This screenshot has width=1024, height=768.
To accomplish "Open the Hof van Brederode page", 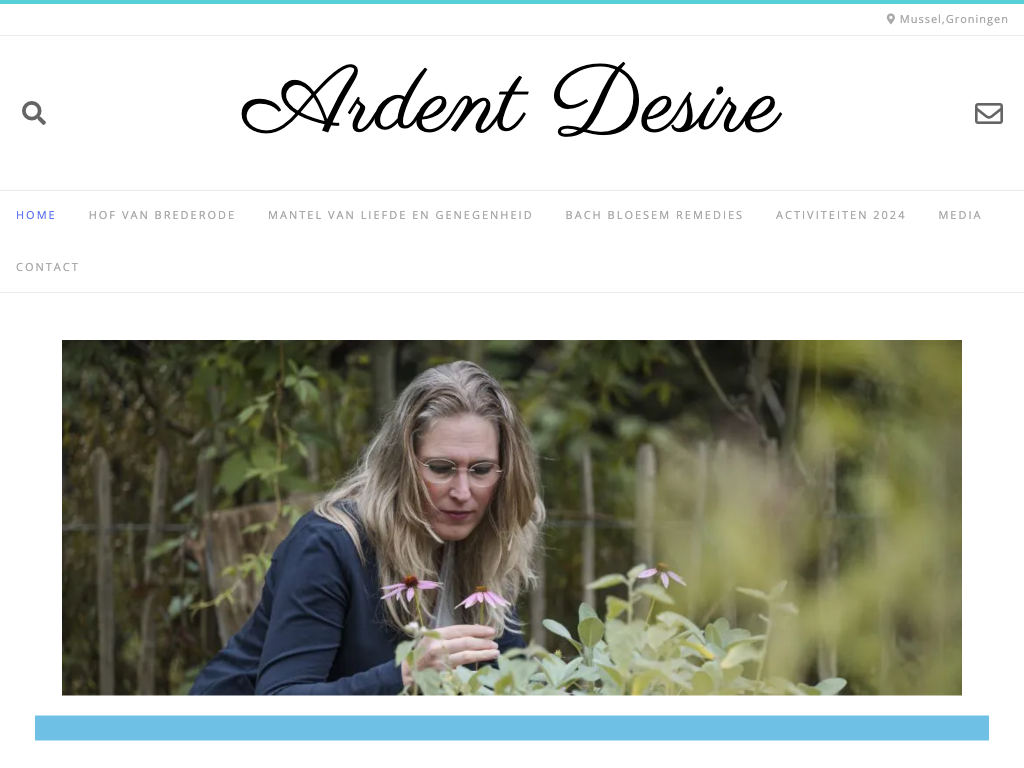I will [x=162, y=215].
